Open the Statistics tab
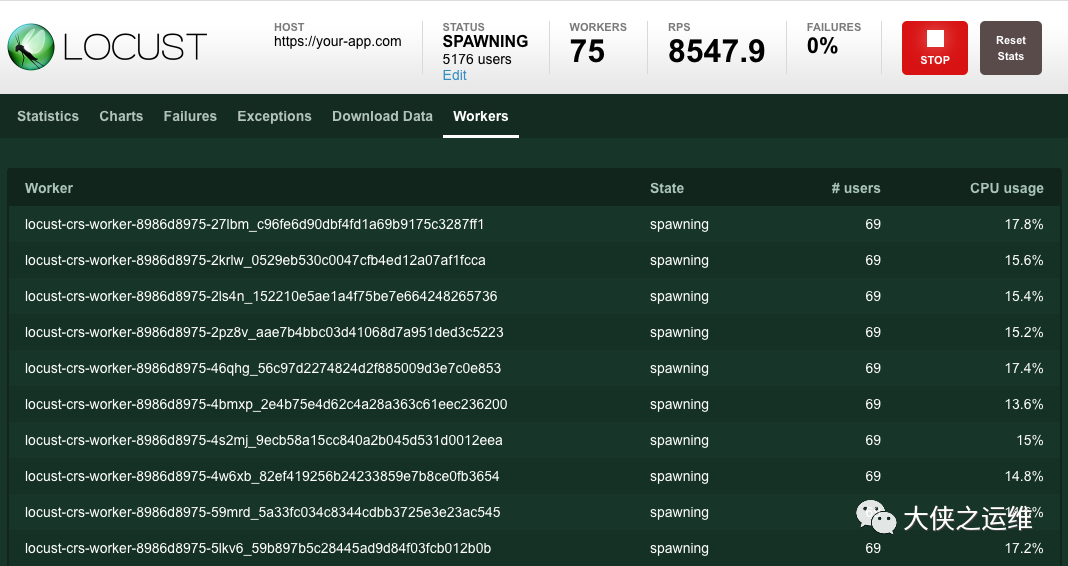Screen dimensions: 1068x566 click(x=48, y=116)
